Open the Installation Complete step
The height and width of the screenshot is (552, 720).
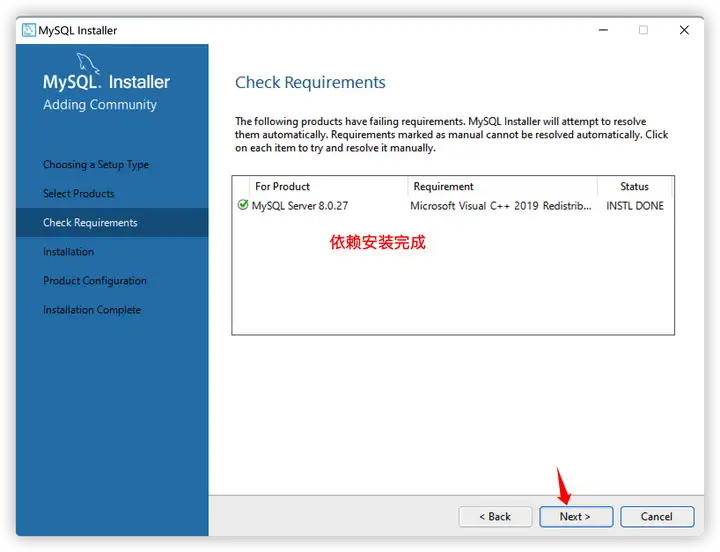(x=92, y=310)
